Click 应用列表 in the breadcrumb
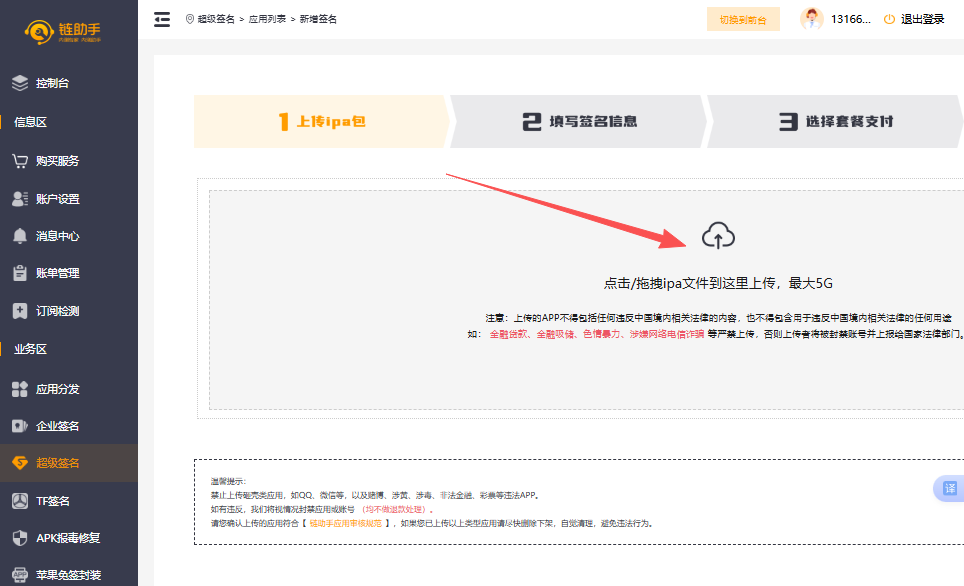 (x=267, y=19)
